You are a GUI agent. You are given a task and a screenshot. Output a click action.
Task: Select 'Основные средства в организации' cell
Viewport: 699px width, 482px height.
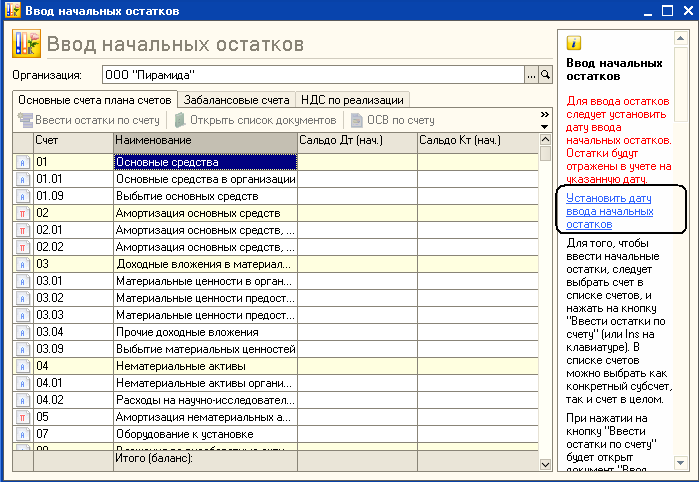(206, 179)
